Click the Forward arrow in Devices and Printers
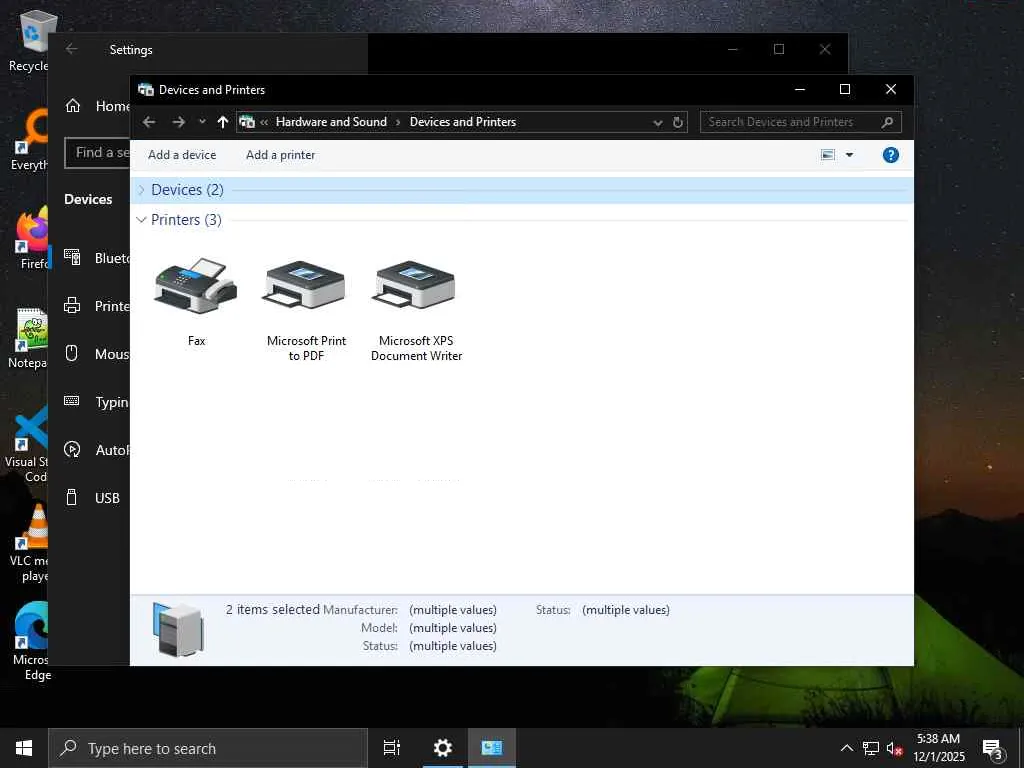Viewport: 1024px width, 768px height. [178, 122]
